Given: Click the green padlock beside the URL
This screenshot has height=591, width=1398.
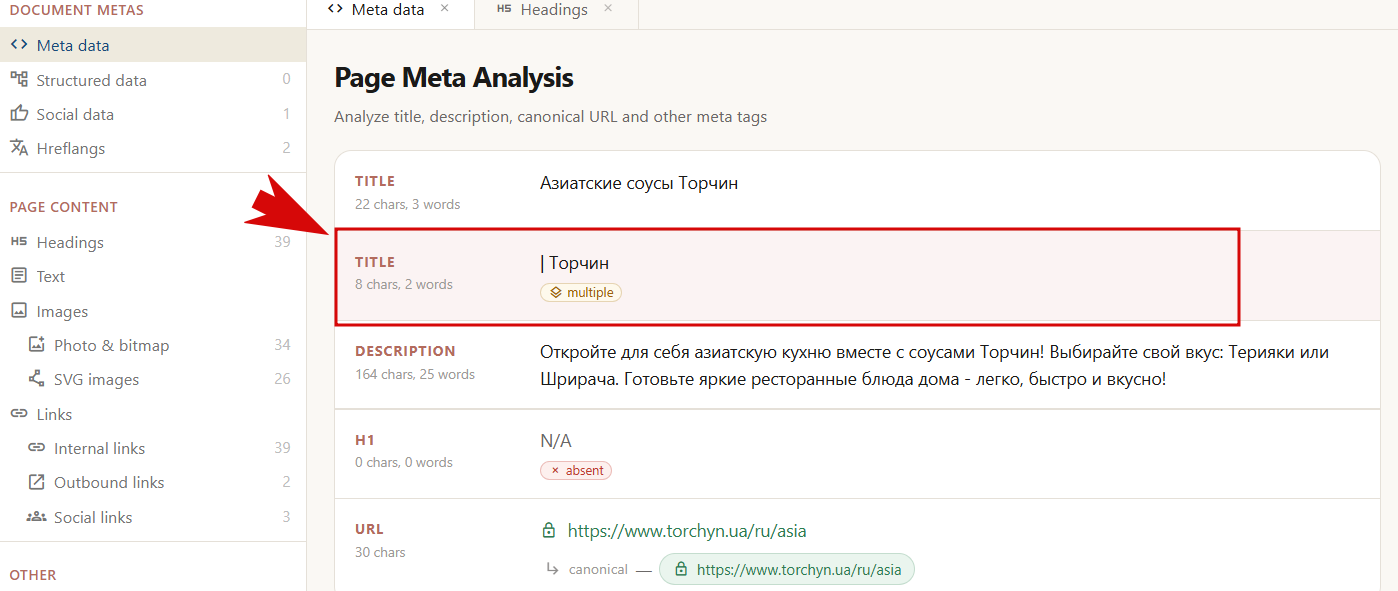Looking at the screenshot, I should tap(548, 531).
